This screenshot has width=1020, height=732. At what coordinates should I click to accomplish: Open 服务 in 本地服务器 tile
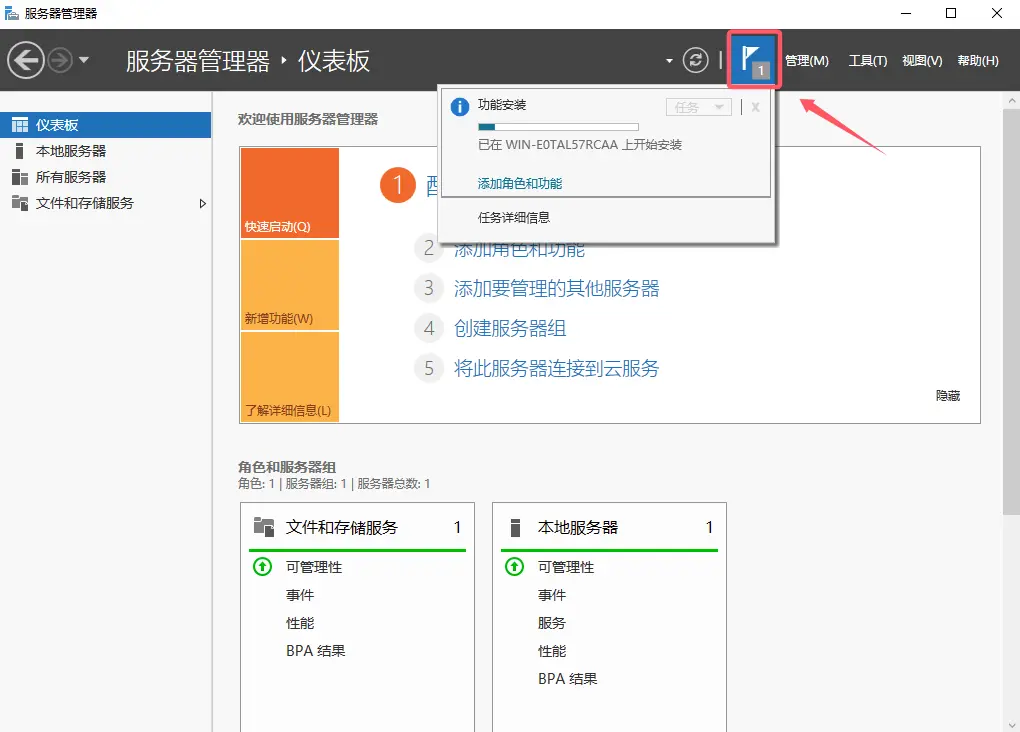point(552,623)
